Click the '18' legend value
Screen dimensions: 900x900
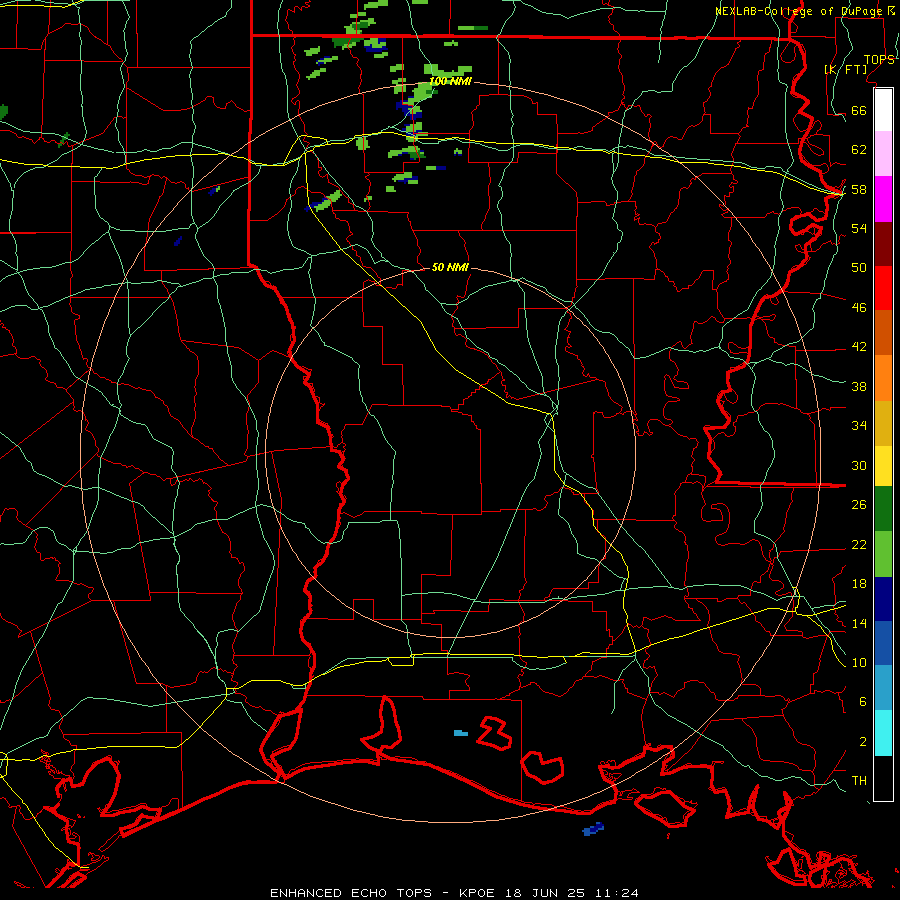pos(859,583)
